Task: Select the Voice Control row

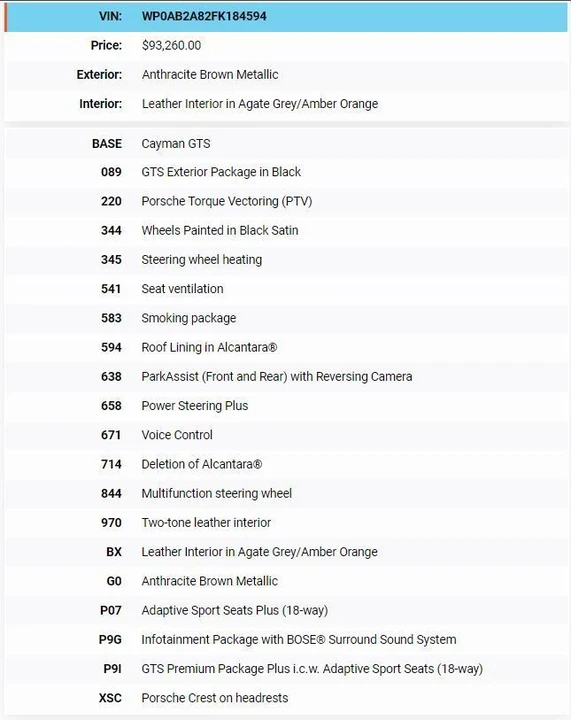Action: click(x=286, y=435)
